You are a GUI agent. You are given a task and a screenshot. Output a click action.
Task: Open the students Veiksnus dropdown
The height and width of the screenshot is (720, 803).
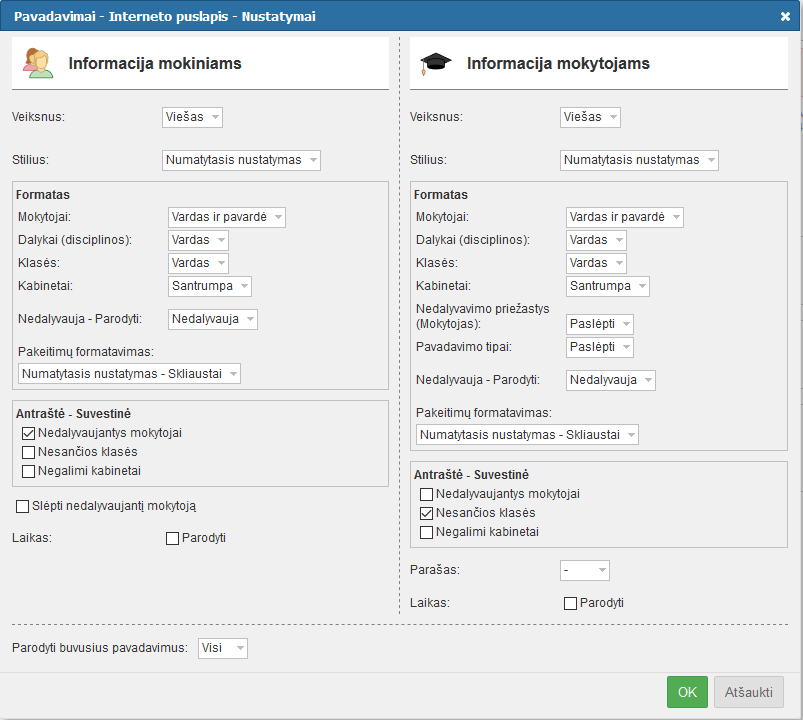192,117
